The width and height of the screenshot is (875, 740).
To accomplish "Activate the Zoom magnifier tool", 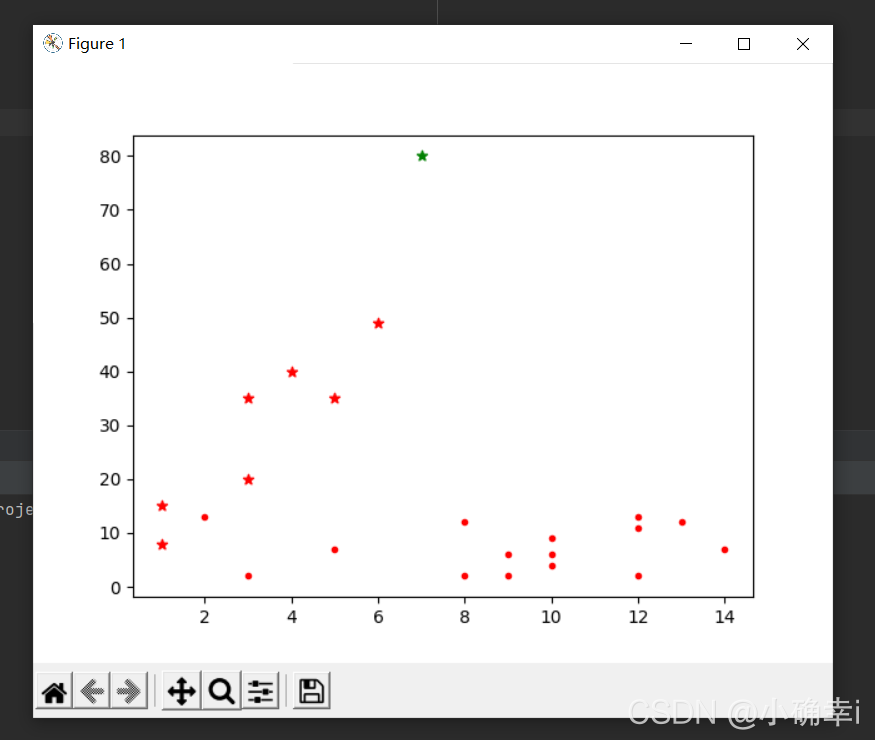I will pyautogui.click(x=222, y=691).
